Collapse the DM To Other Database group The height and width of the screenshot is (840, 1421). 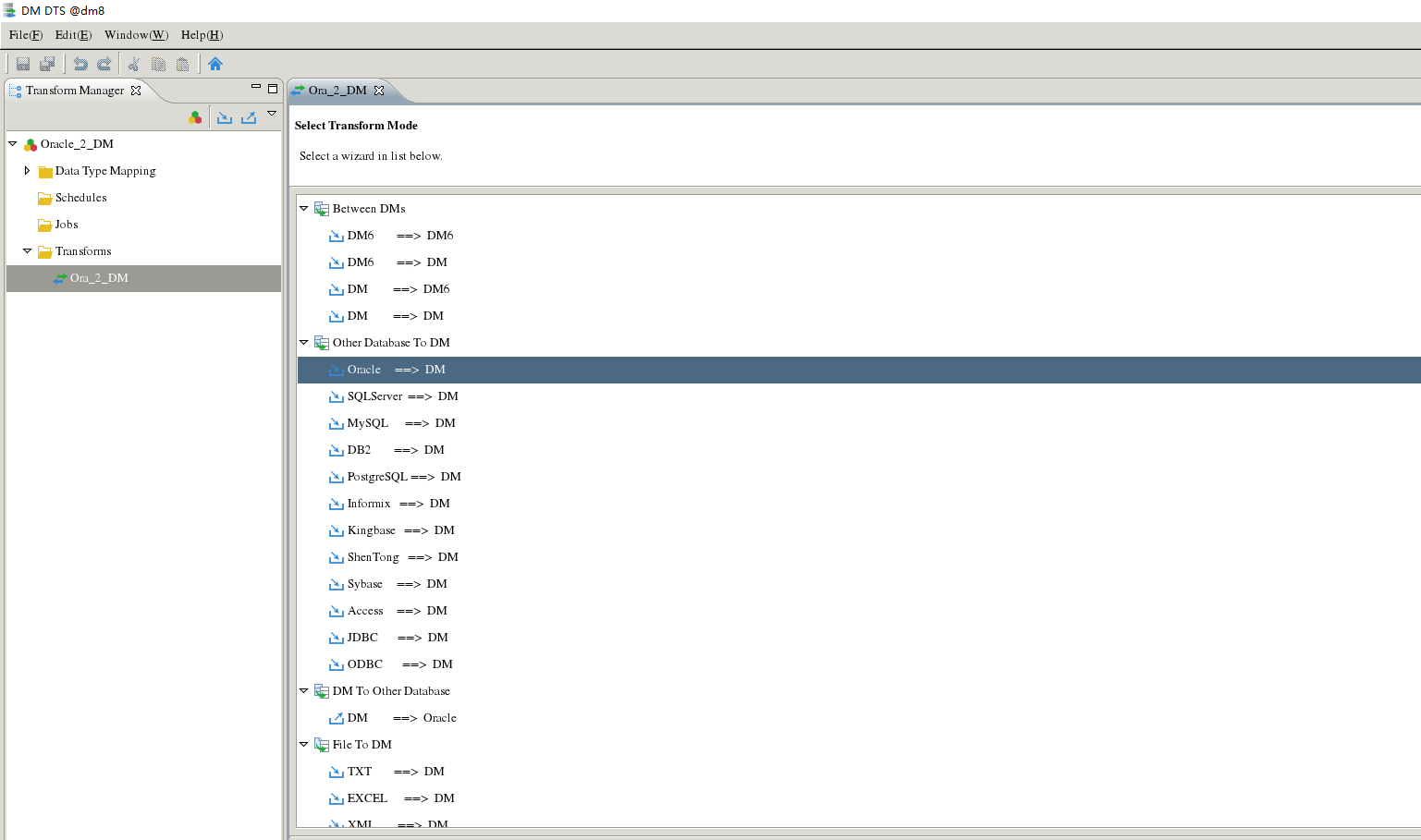[303, 691]
